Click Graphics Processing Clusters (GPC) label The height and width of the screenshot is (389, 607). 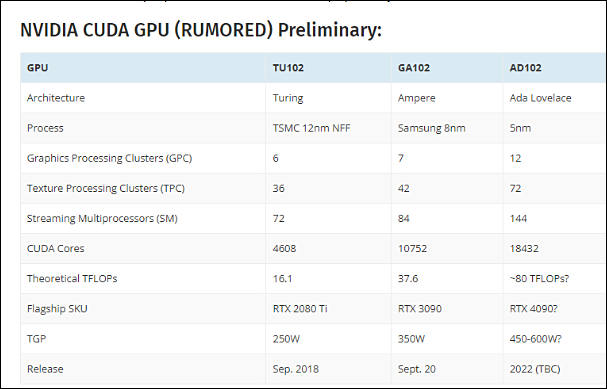(110, 158)
